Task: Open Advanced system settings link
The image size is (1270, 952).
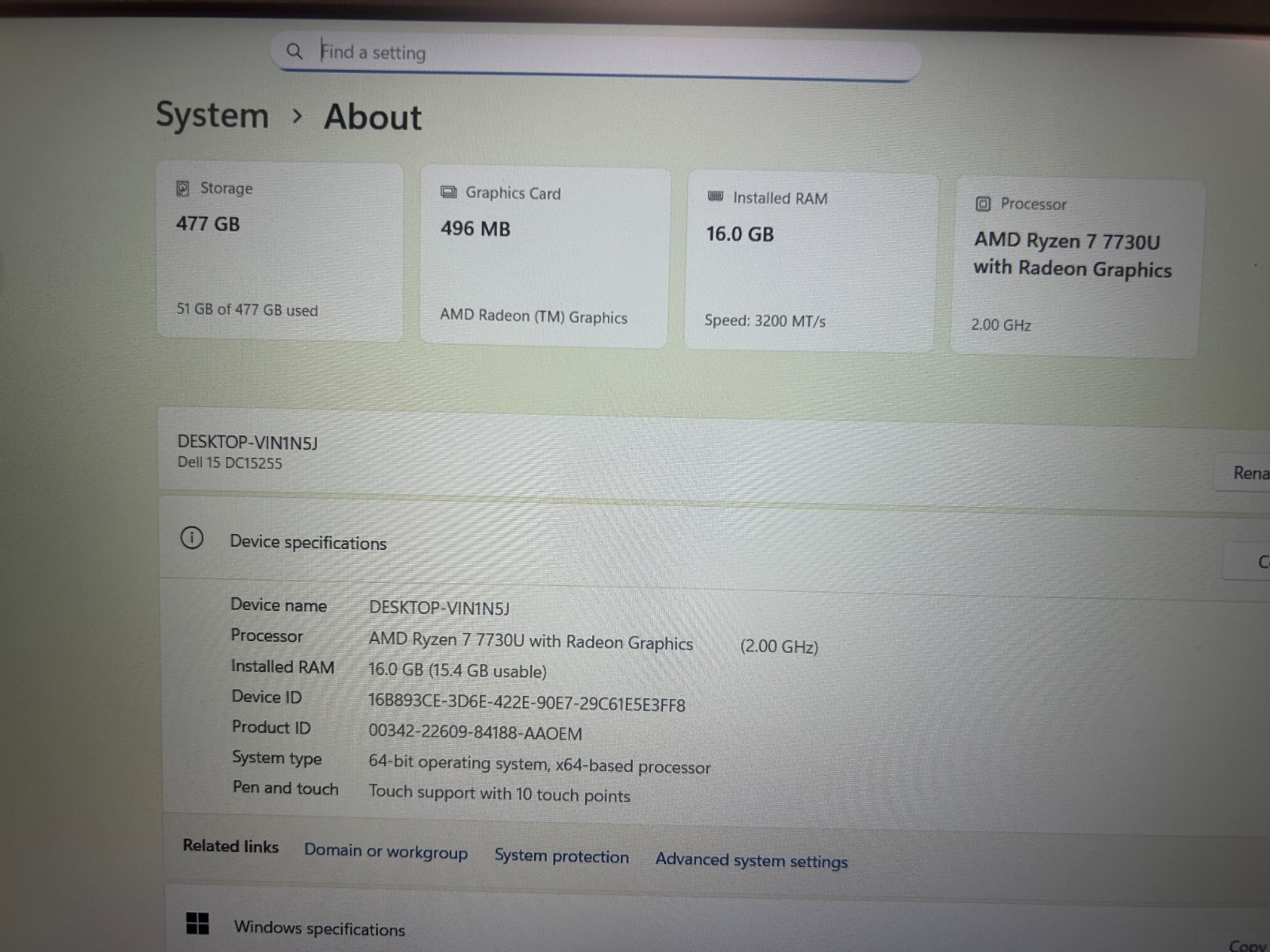Action: pyautogui.click(x=752, y=861)
